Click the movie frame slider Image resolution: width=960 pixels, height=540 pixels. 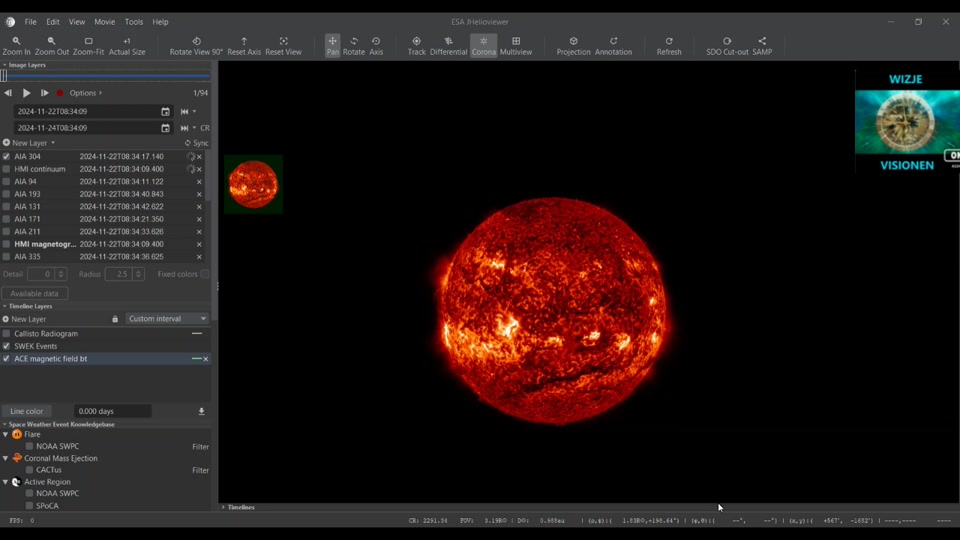pos(106,75)
